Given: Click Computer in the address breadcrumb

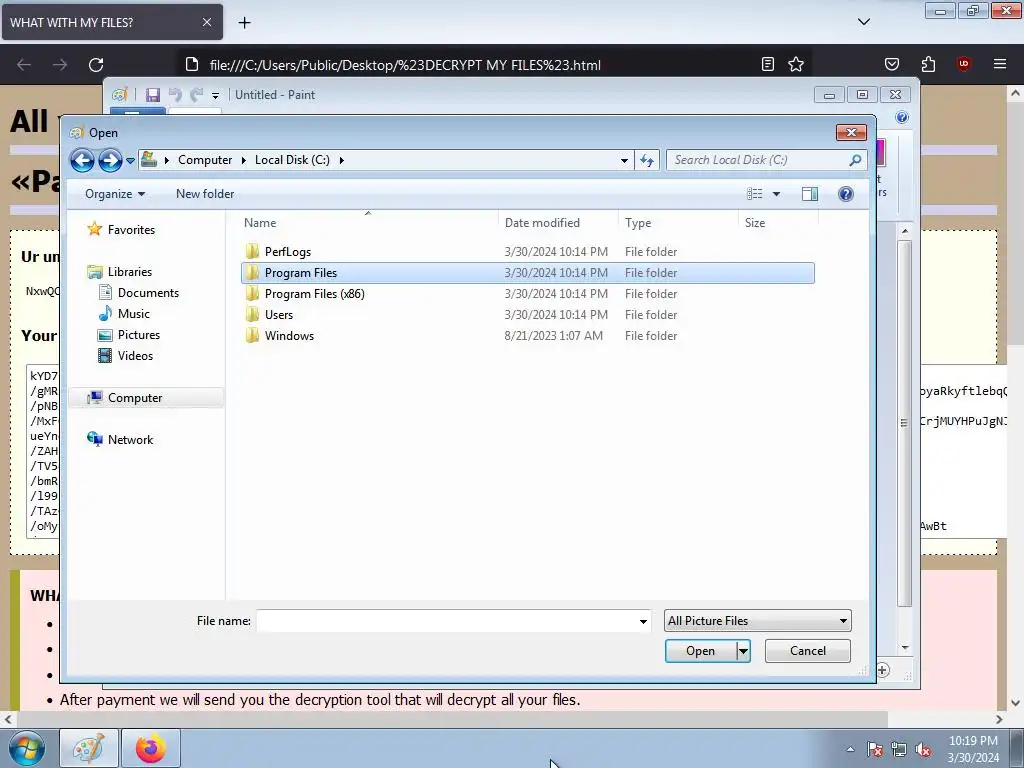Looking at the screenshot, I should (x=204, y=160).
